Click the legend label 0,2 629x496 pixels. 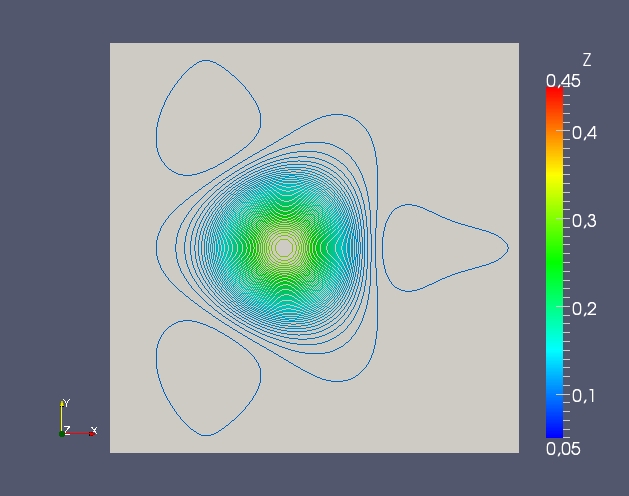pos(584,309)
